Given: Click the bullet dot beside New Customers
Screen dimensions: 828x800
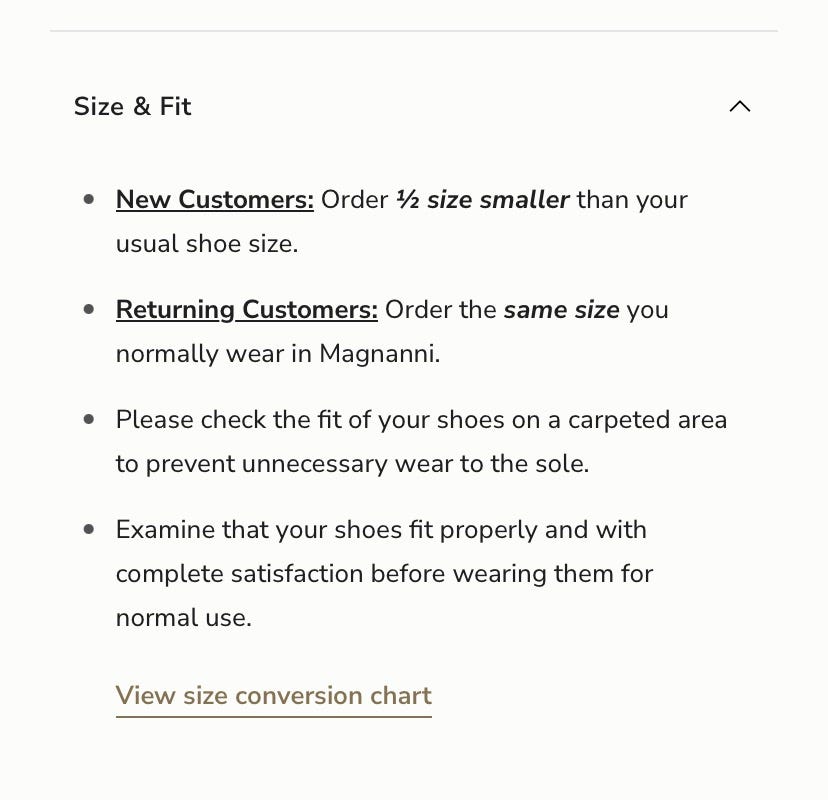Looking at the screenshot, I should 89,199.
